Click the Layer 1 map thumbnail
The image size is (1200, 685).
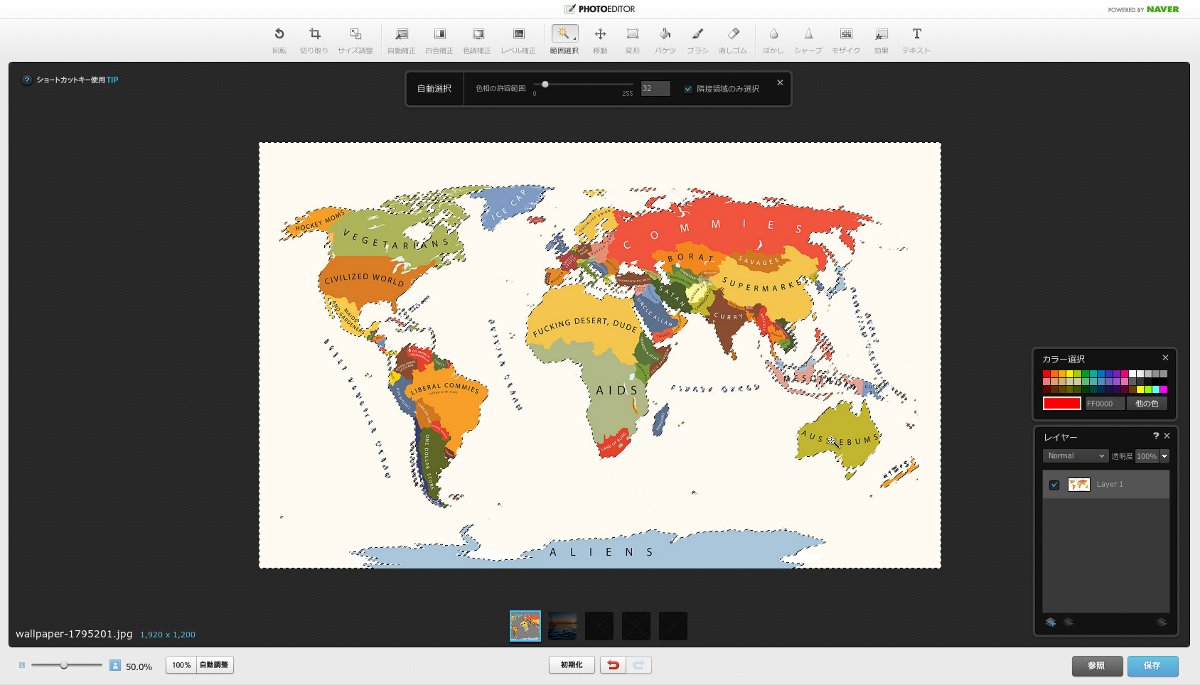(1079, 485)
